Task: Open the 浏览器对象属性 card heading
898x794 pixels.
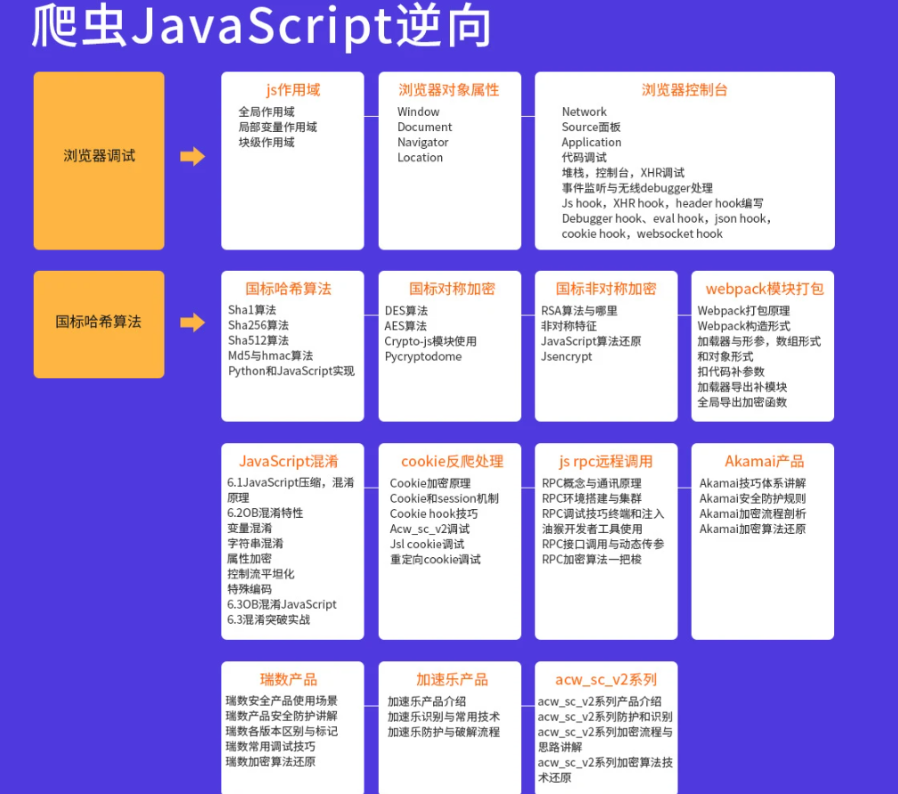Action: (x=449, y=90)
